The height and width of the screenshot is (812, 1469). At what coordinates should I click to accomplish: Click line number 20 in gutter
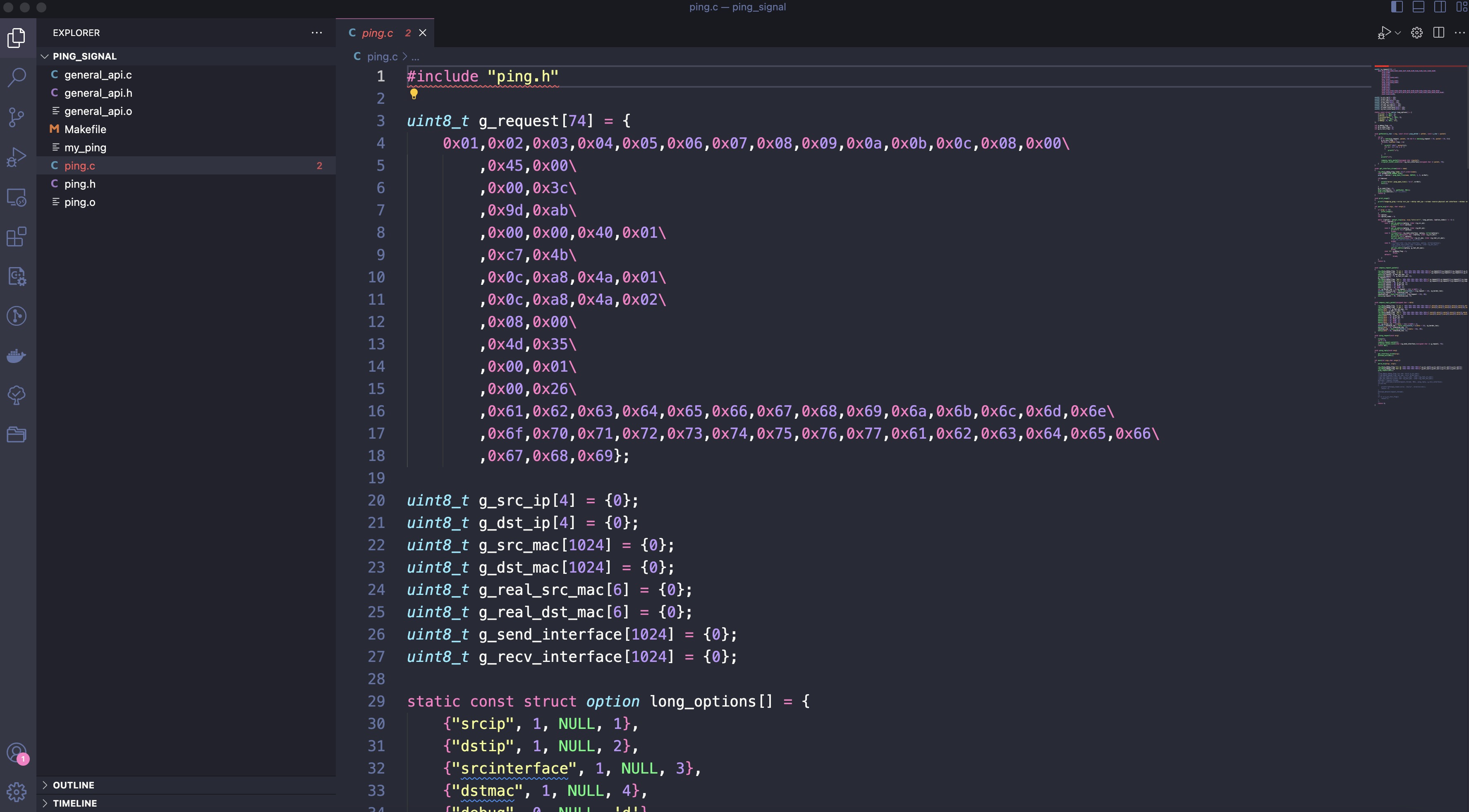point(376,500)
